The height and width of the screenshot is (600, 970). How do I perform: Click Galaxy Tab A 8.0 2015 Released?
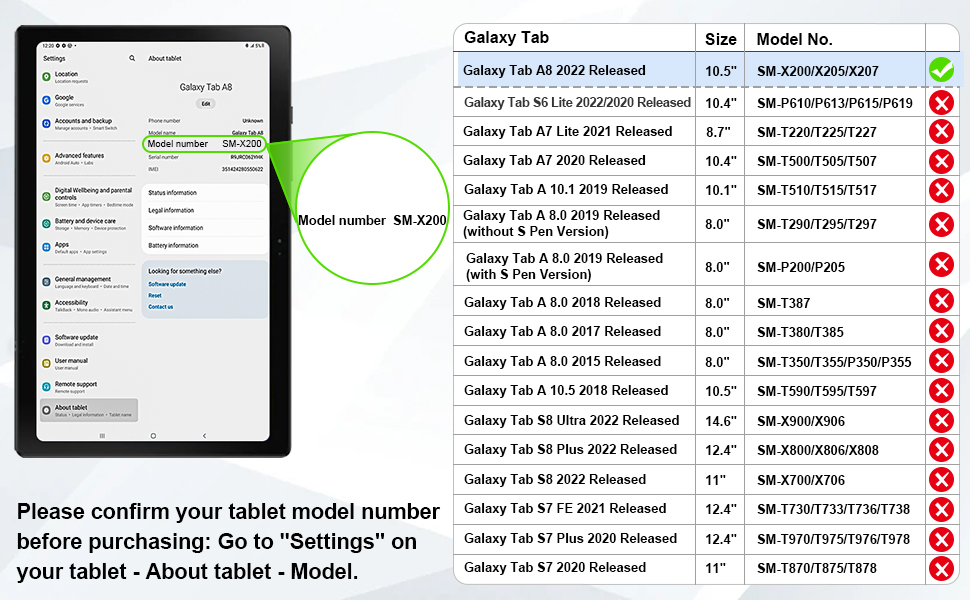pyautogui.click(x=562, y=361)
